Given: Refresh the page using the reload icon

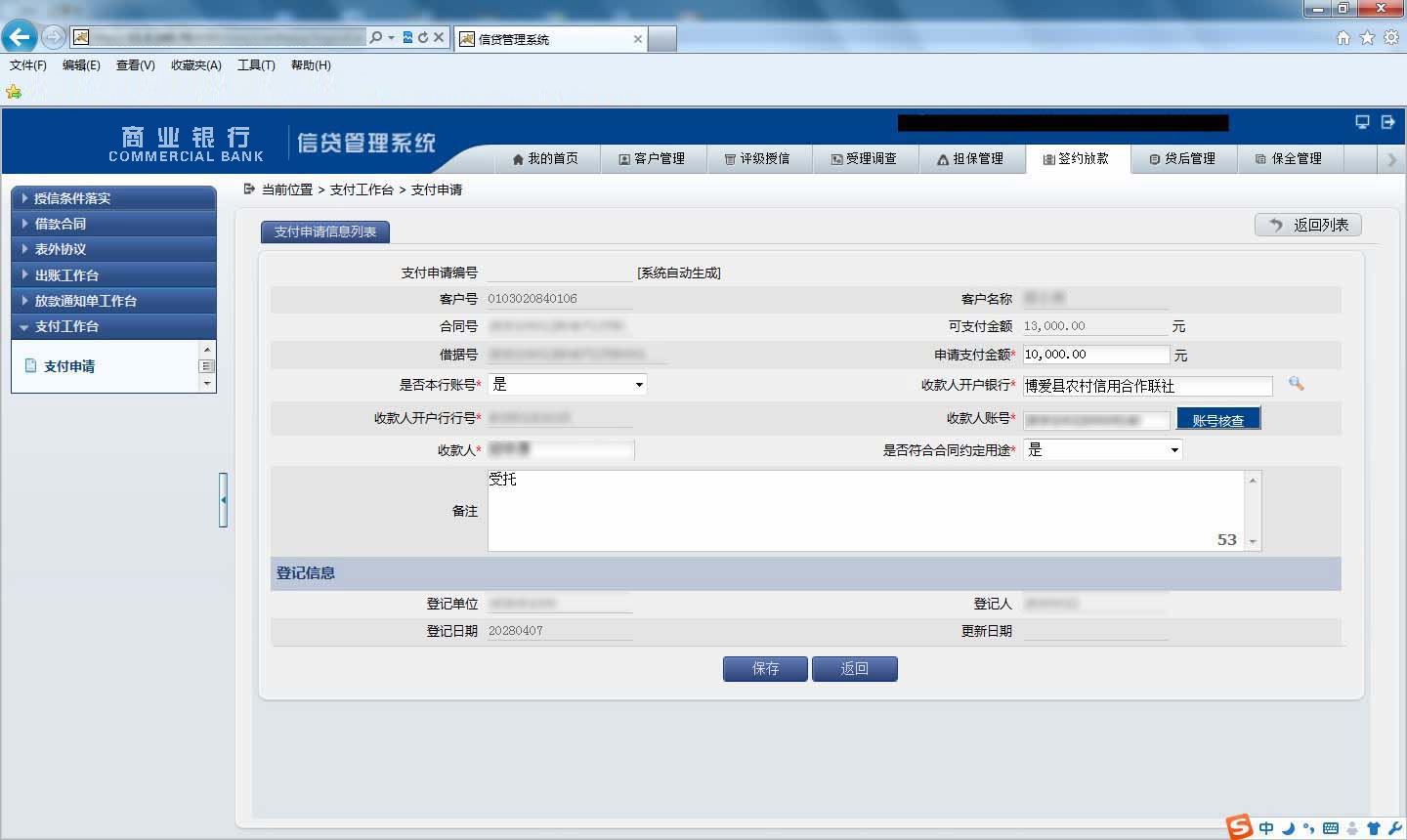Looking at the screenshot, I should (423, 37).
